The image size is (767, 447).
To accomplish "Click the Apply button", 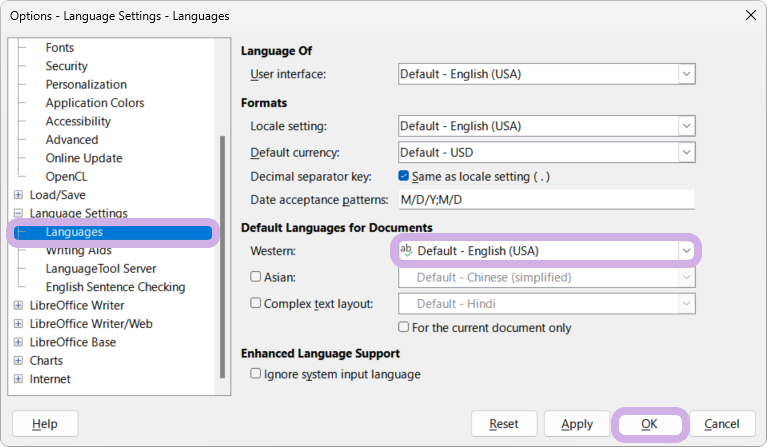I will pyautogui.click(x=577, y=424).
